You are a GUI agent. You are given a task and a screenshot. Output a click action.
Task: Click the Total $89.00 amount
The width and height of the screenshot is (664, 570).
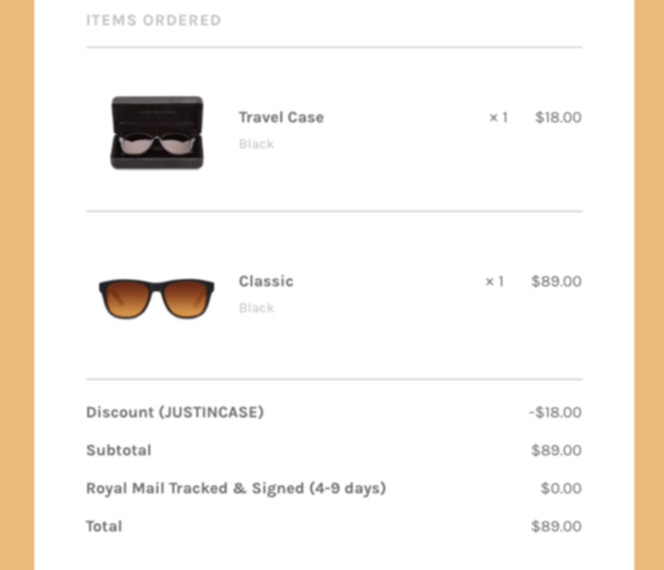point(556,526)
